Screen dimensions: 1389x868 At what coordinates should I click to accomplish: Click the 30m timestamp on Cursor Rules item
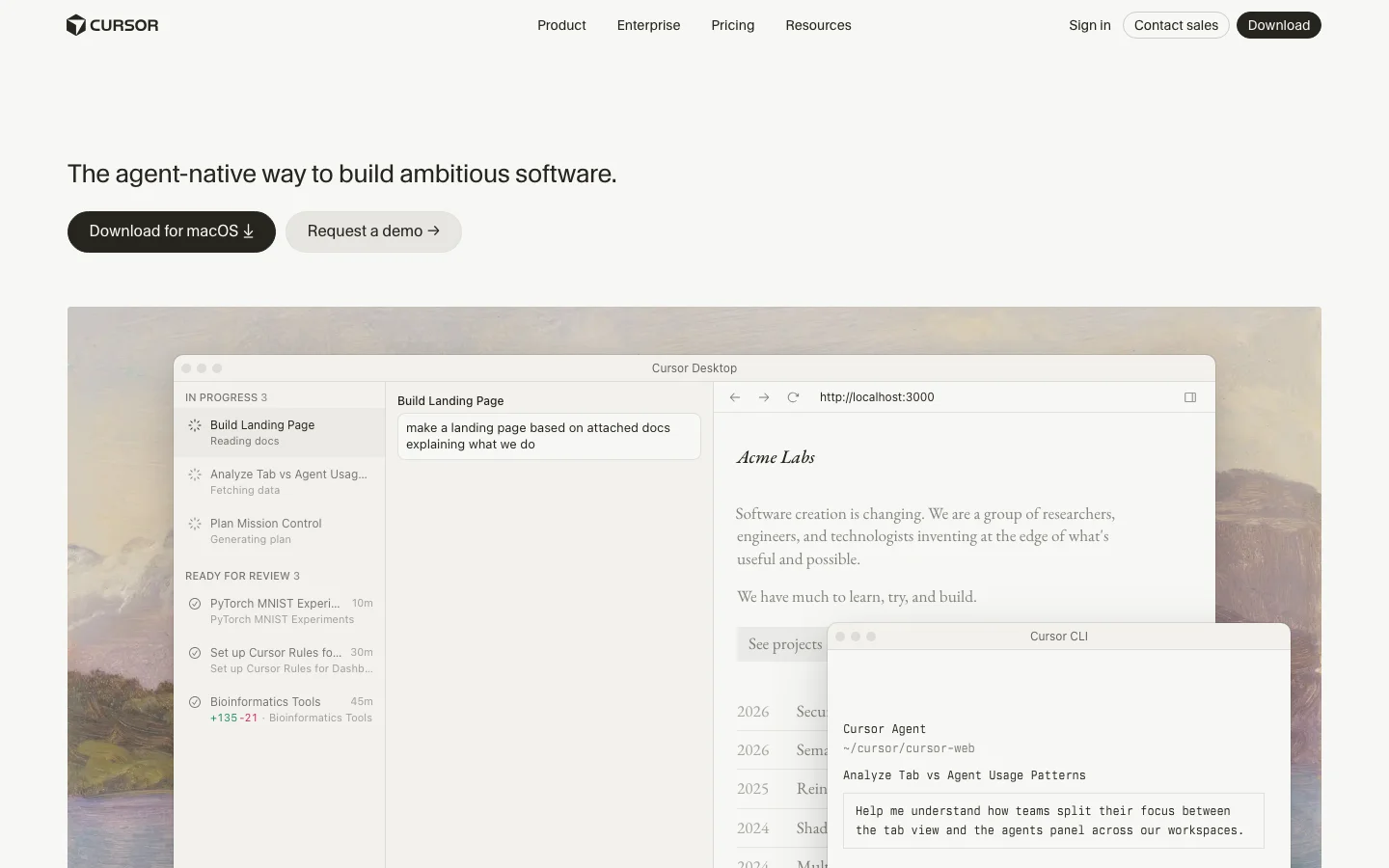(362, 652)
